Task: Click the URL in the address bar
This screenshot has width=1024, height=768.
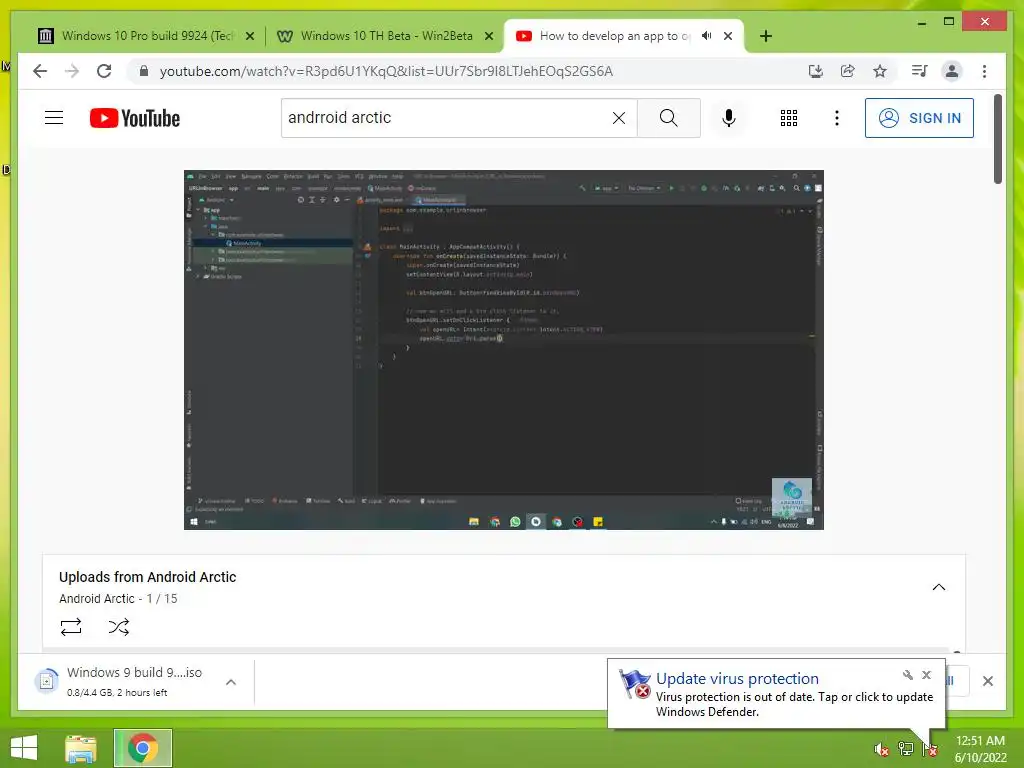Action: click(386, 71)
